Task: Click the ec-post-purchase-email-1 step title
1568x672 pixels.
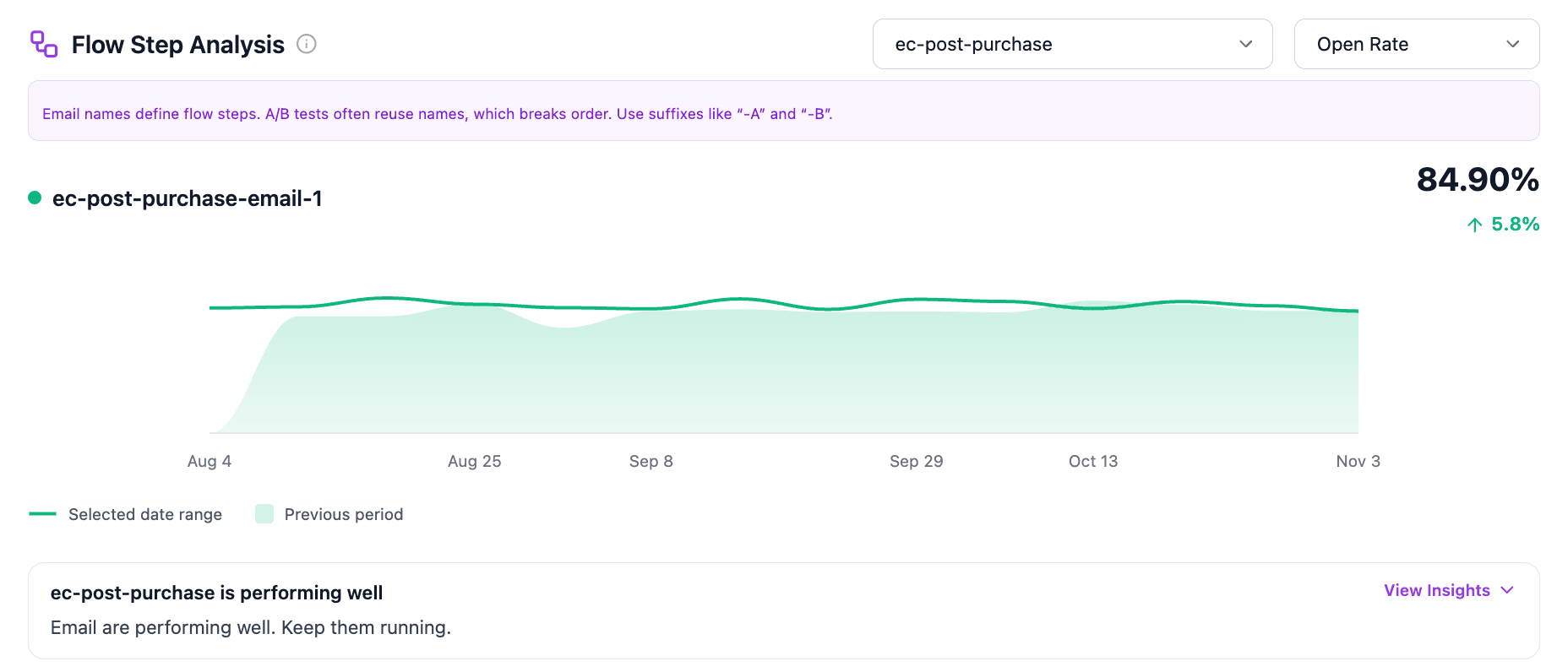Action: coord(188,198)
